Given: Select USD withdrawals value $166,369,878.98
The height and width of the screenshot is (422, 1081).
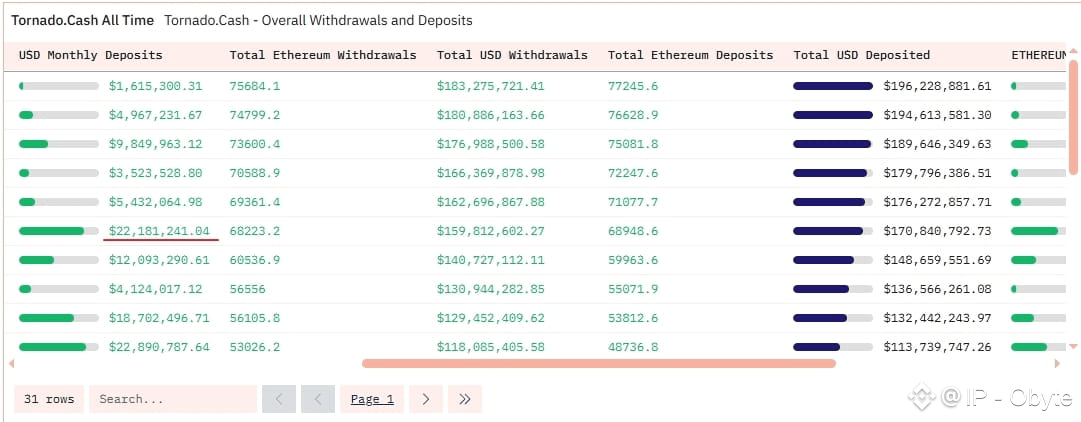Looking at the screenshot, I should click(x=491, y=173).
